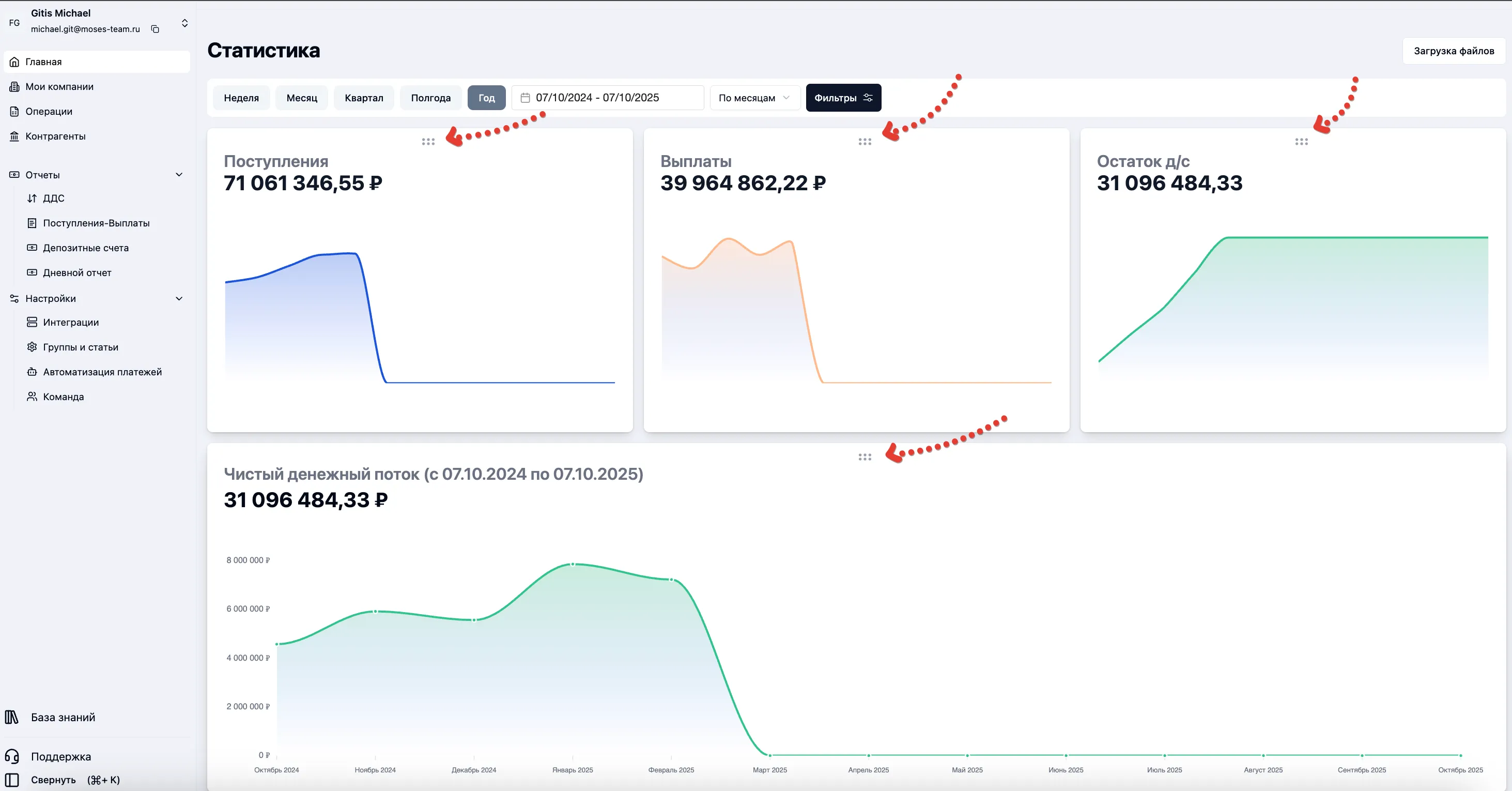Click the building icon next to Мои компании
The height and width of the screenshot is (791, 1512).
pos(14,86)
